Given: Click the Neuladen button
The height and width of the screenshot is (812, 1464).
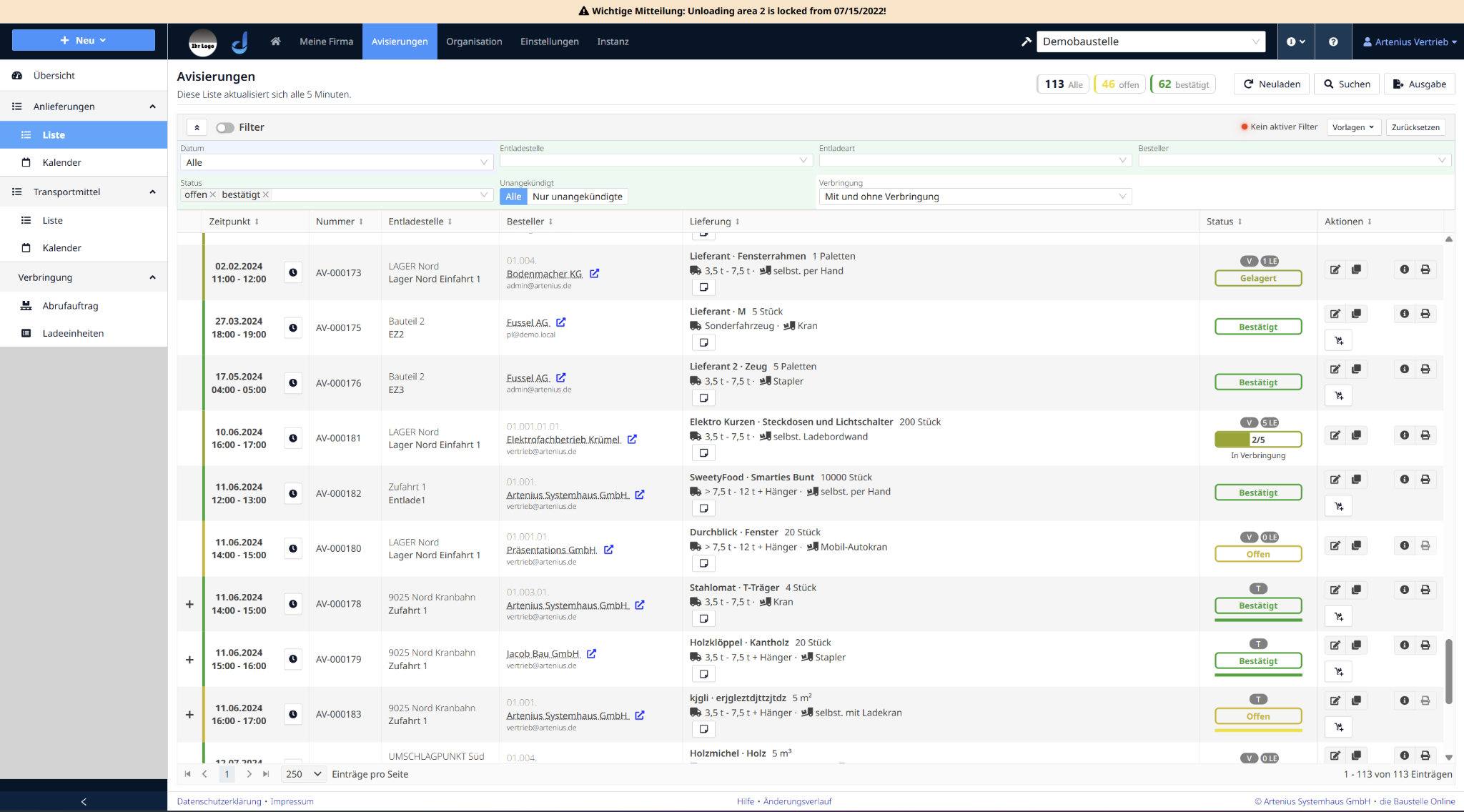Looking at the screenshot, I should [x=1272, y=84].
